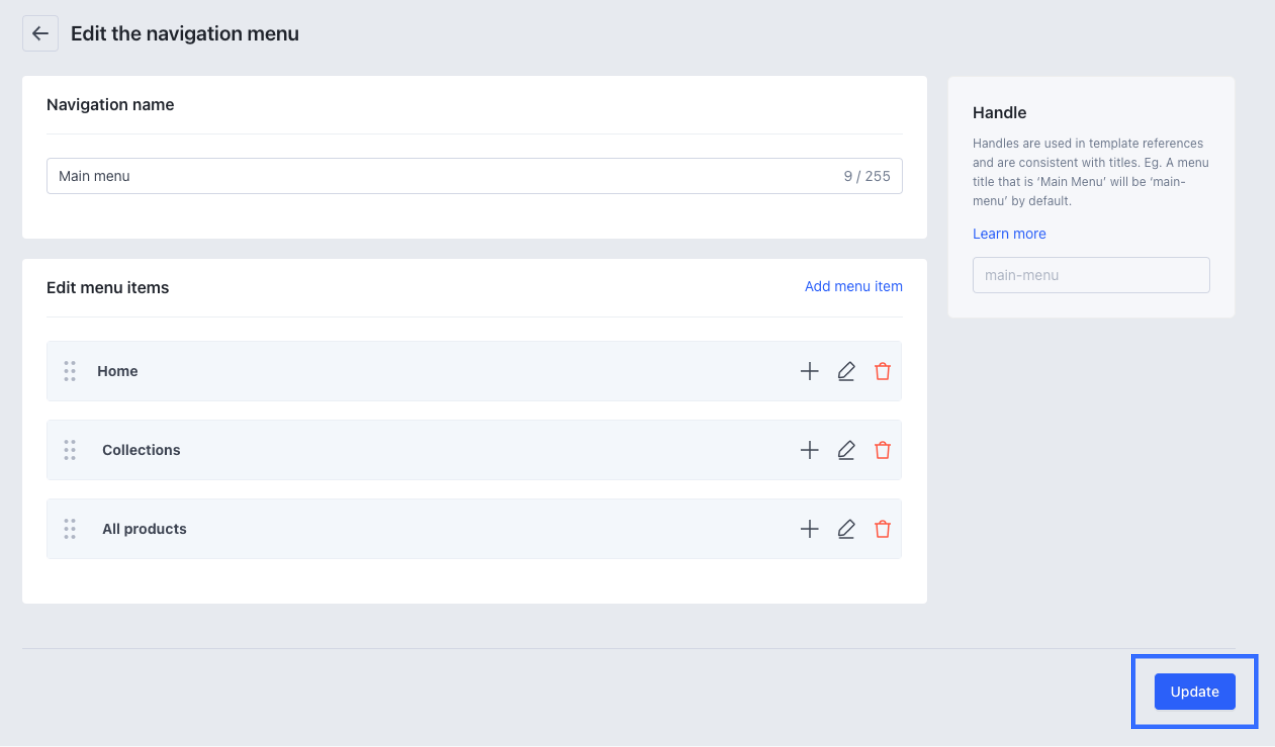Open the Add menu item link
The width and height of the screenshot is (1275, 747).
pos(853,287)
